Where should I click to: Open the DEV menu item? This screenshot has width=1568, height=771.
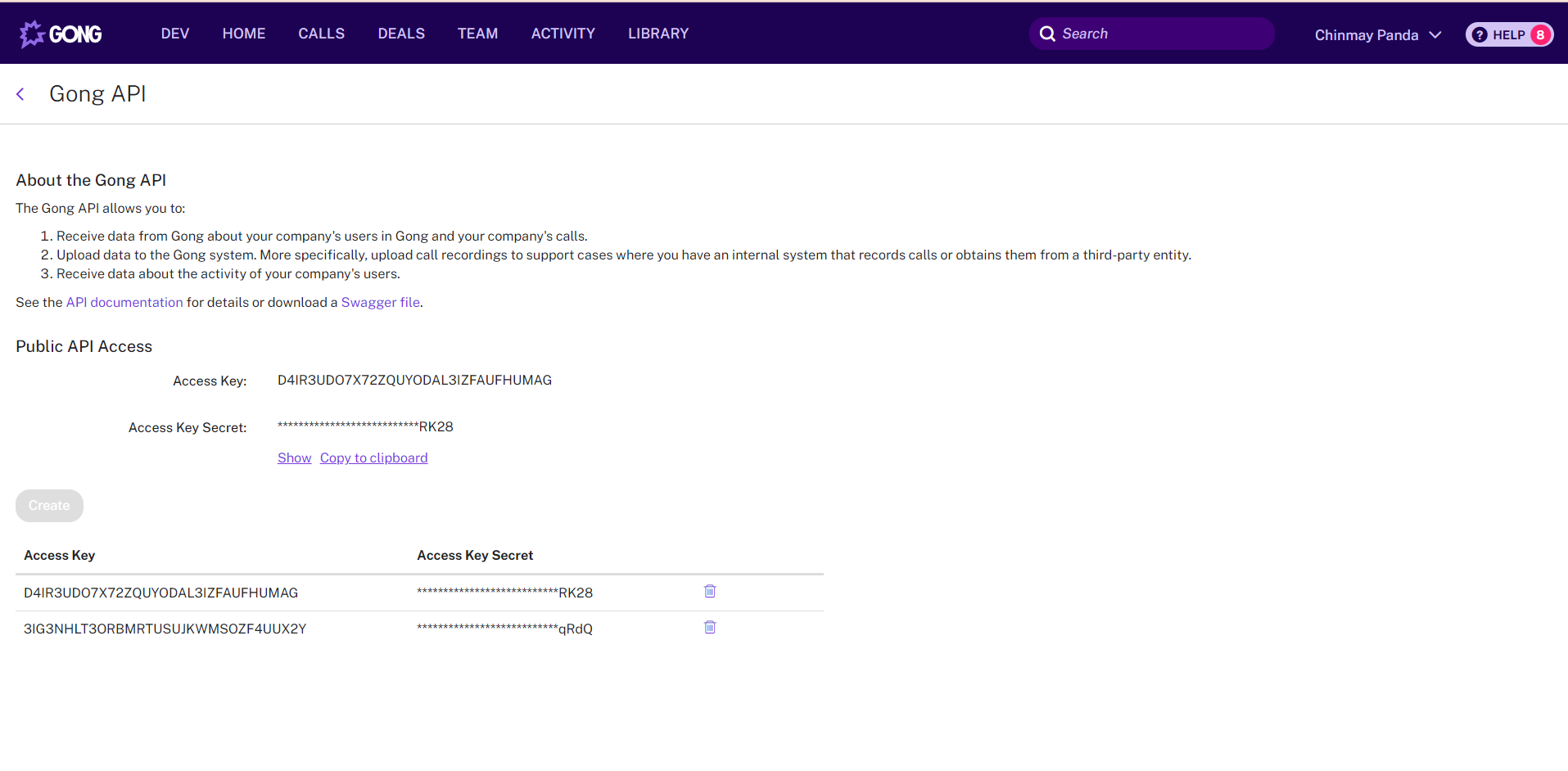[x=175, y=34]
